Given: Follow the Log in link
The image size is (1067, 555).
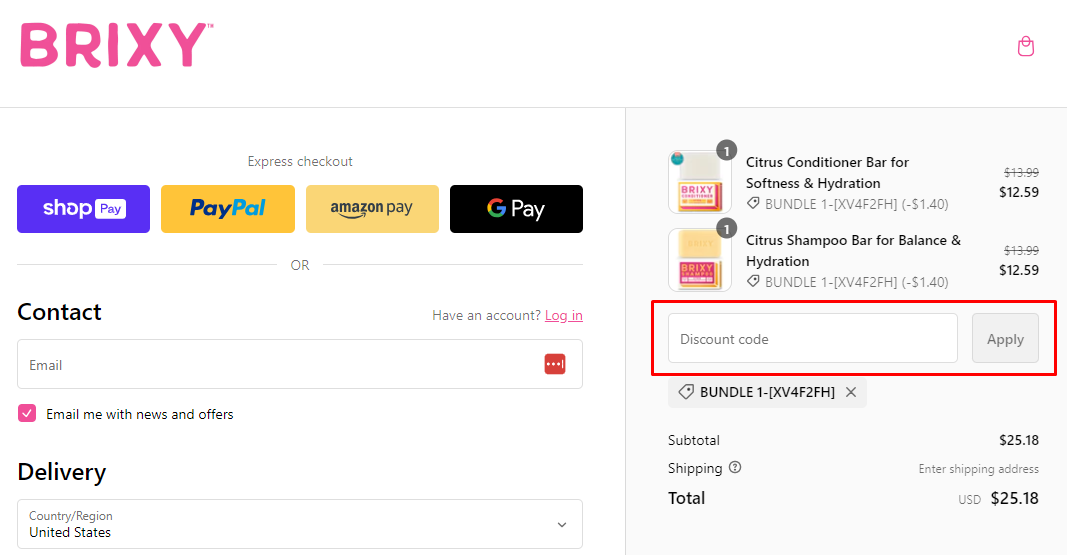Looking at the screenshot, I should (563, 315).
